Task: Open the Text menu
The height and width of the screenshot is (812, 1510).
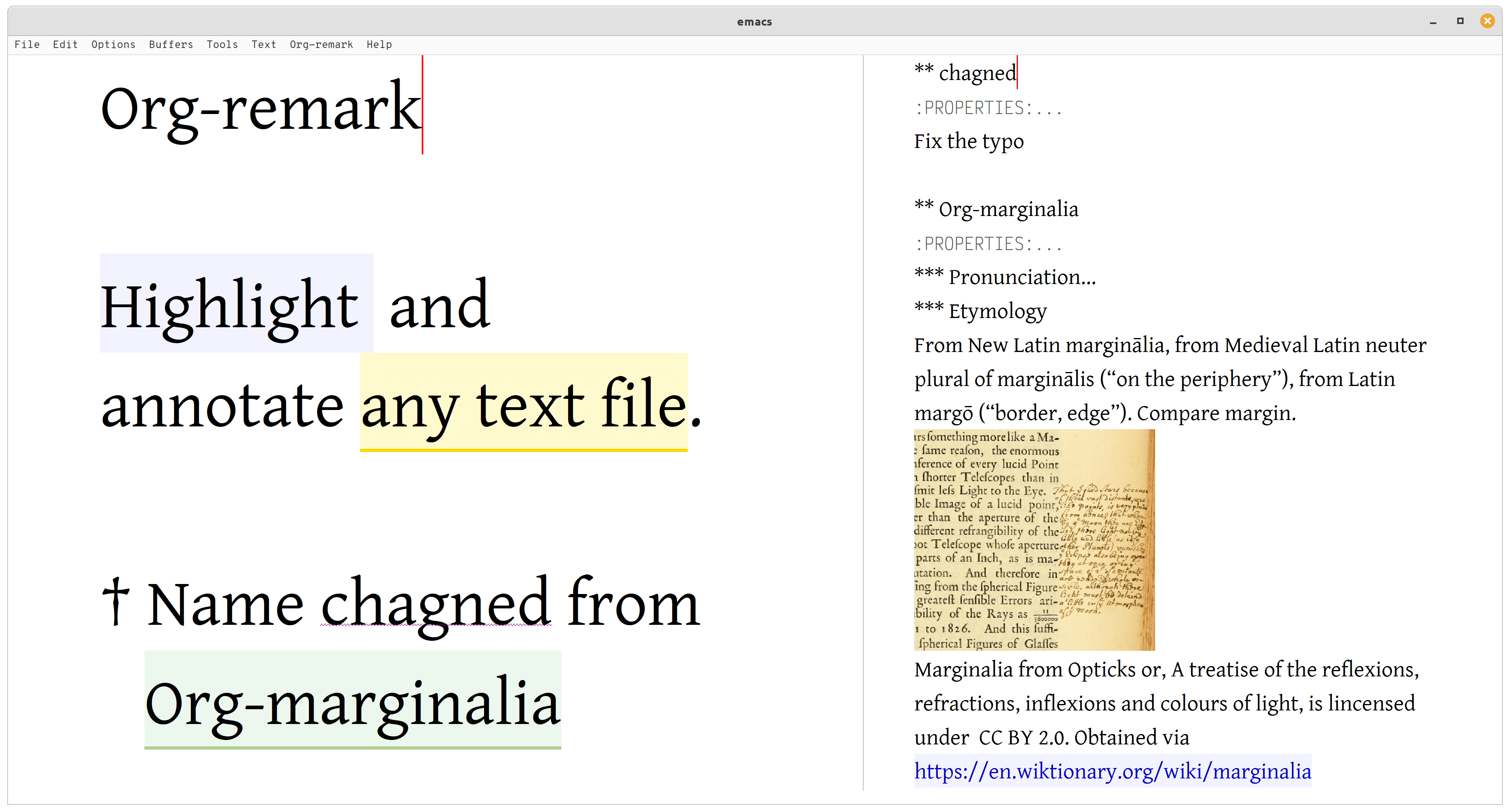Action: pyautogui.click(x=264, y=44)
